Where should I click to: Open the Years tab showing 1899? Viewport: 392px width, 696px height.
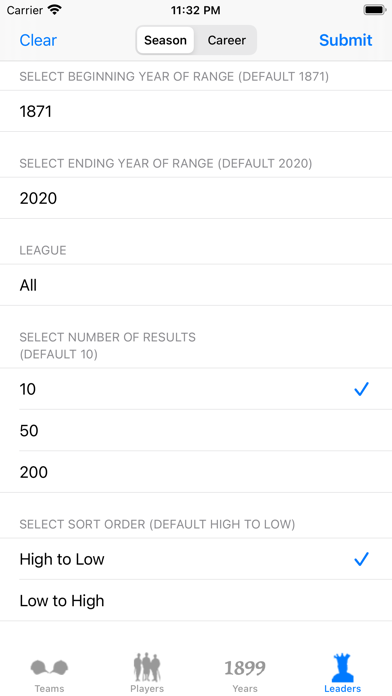click(x=245, y=673)
